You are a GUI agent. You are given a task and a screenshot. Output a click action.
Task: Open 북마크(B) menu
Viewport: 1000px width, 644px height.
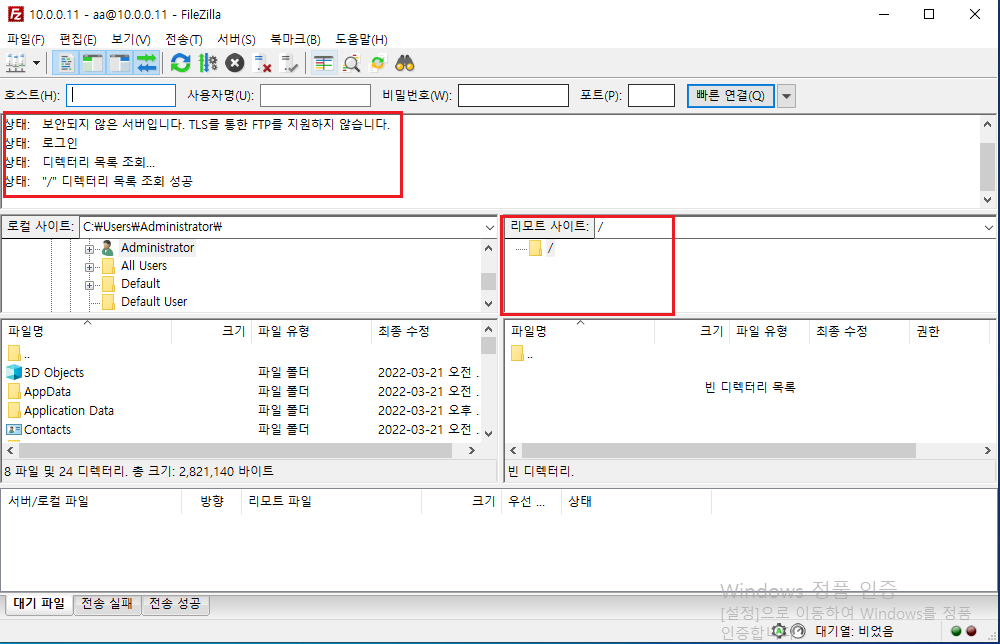(x=295, y=40)
